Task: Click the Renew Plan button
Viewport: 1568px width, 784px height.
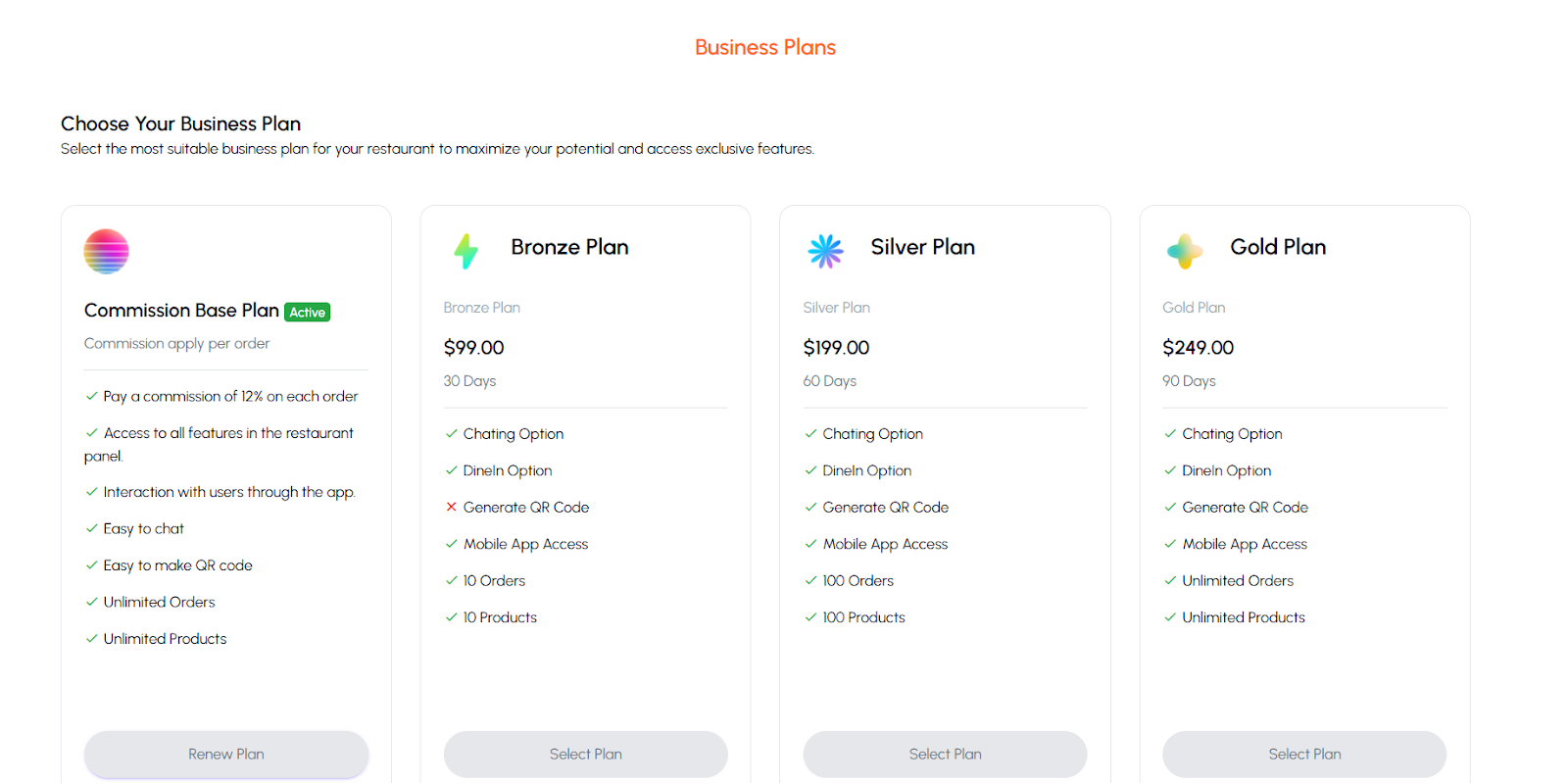Action: click(x=226, y=754)
